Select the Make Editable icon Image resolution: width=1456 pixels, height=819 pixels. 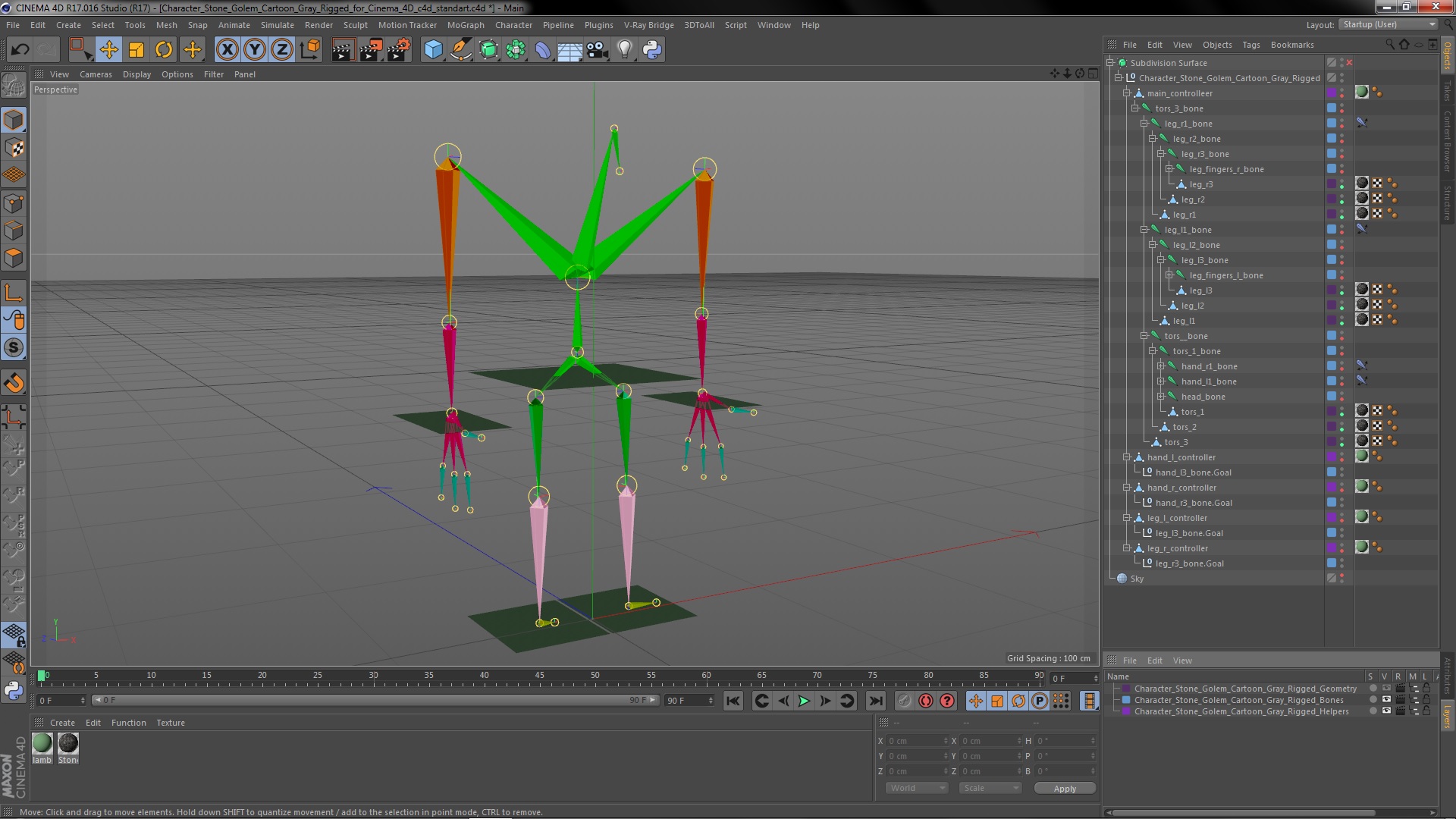(14, 85)
